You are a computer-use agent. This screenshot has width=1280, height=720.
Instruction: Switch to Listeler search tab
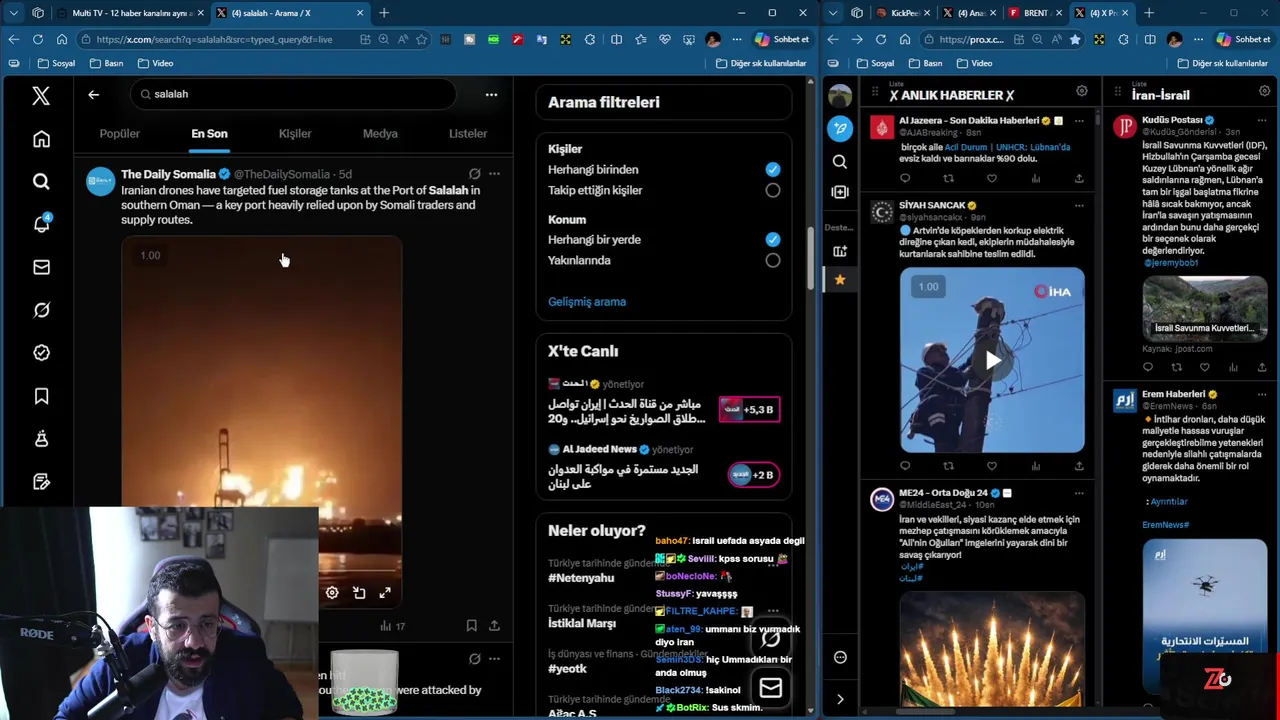coord(468,133)
